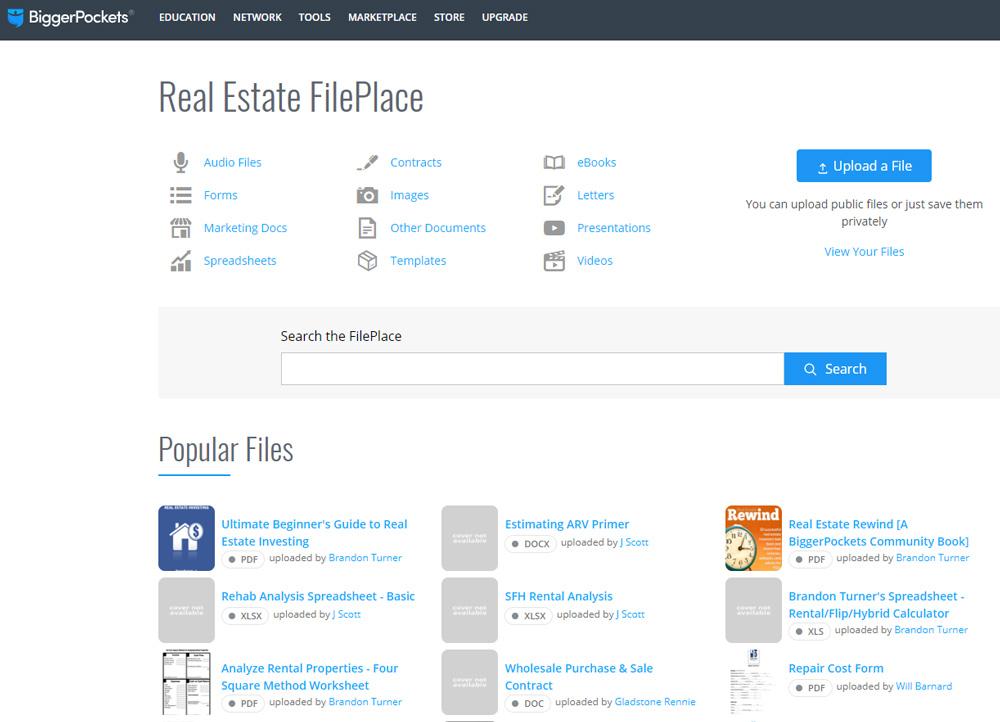The width and height of the screenshot is (1000, 722).
Task: Click the camera icon beside Images
Action: 367,195
